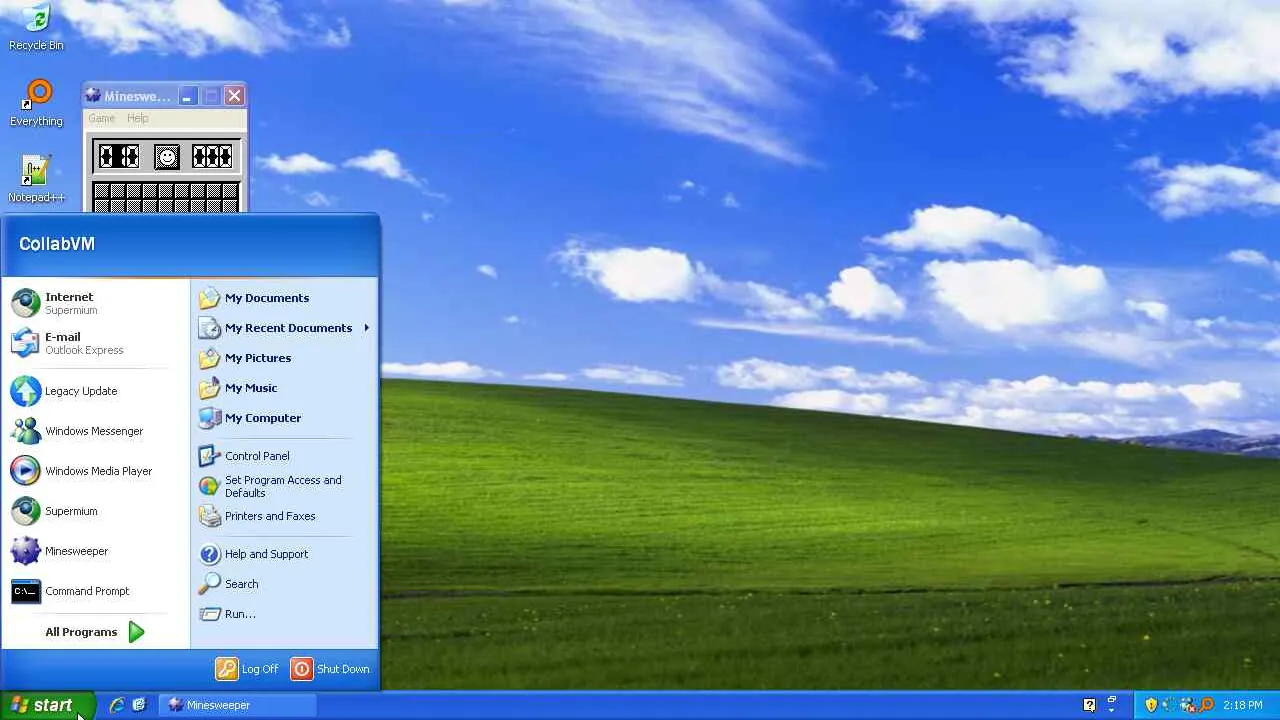Open the Game menu in Minesweeper
This screenshot has height=720, width=1280.
click(x=102, y=118)
